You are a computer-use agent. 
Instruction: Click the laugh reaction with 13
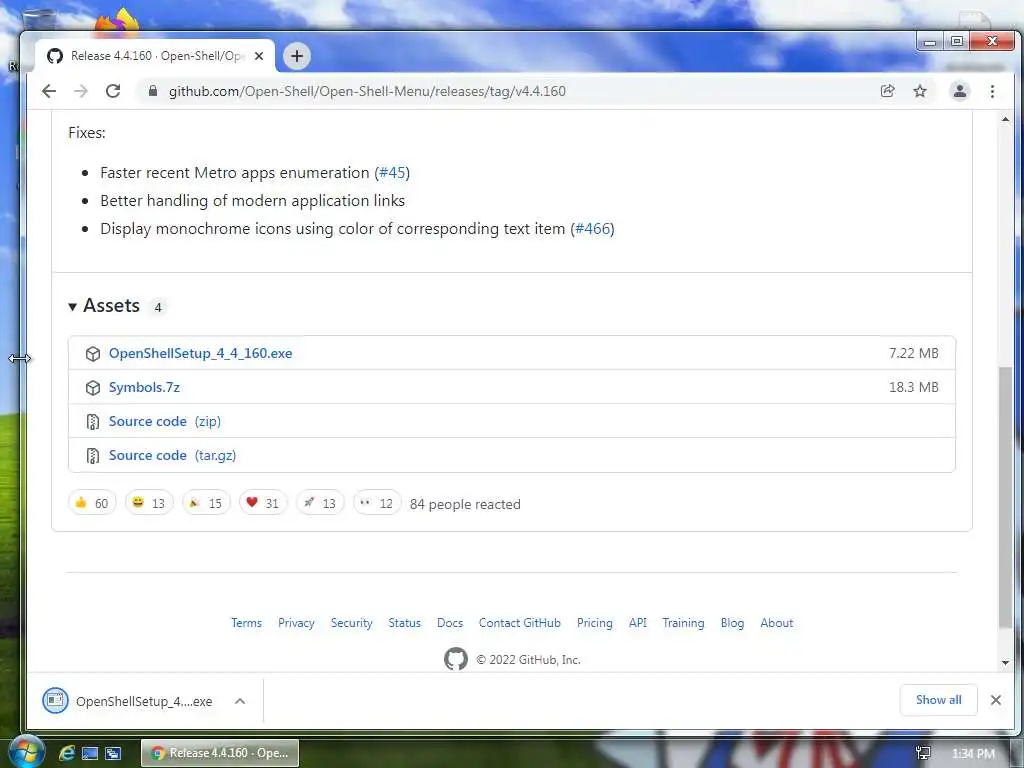[x=149, y=503]
